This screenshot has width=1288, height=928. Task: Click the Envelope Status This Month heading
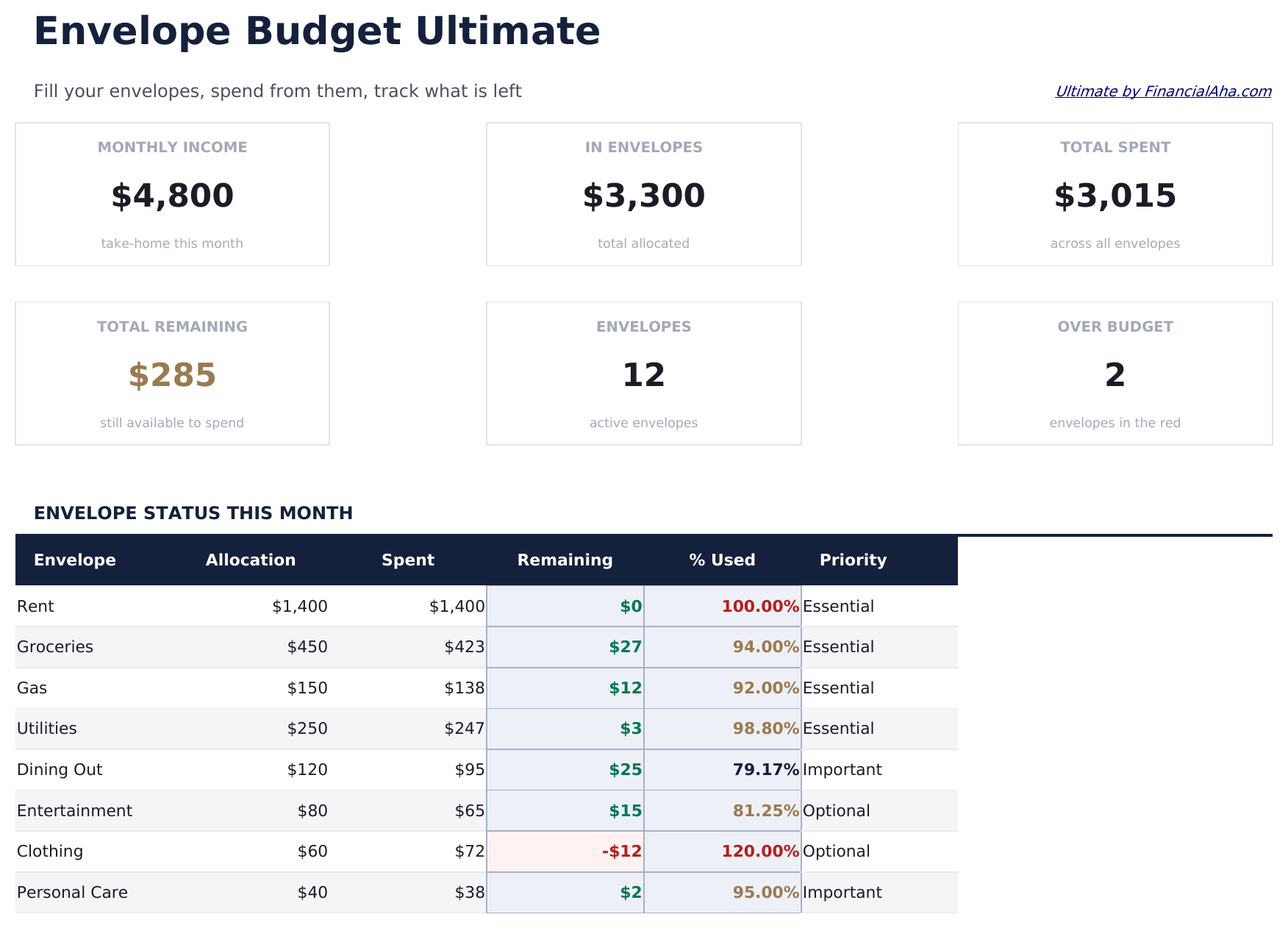point(193,513)
